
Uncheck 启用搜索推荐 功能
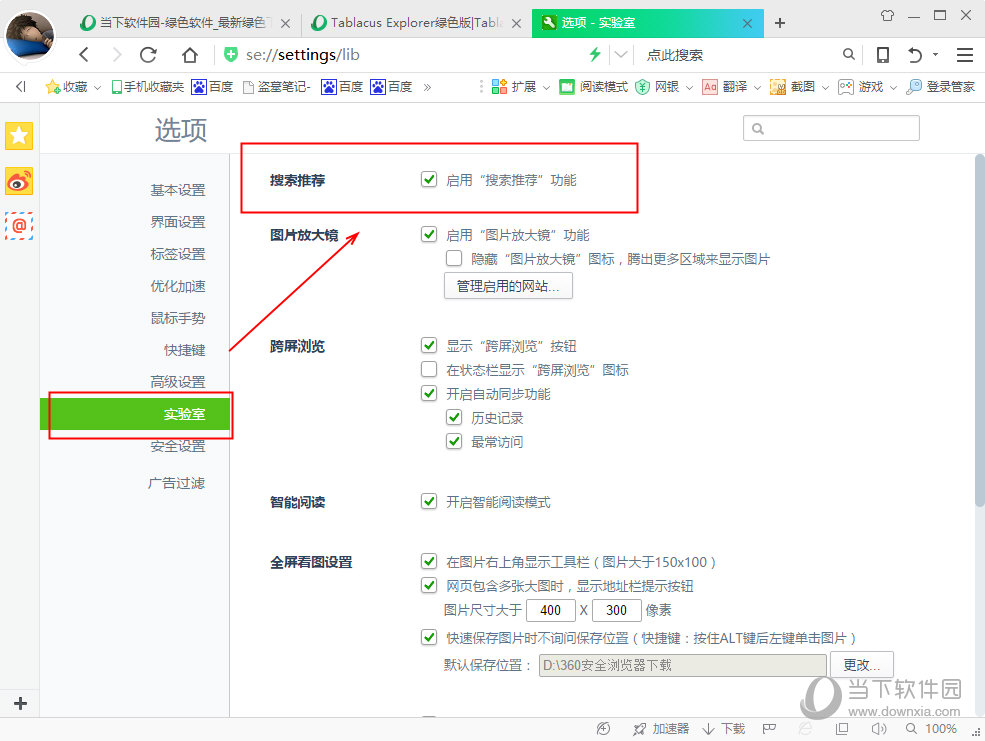click(x=429, y=179)
